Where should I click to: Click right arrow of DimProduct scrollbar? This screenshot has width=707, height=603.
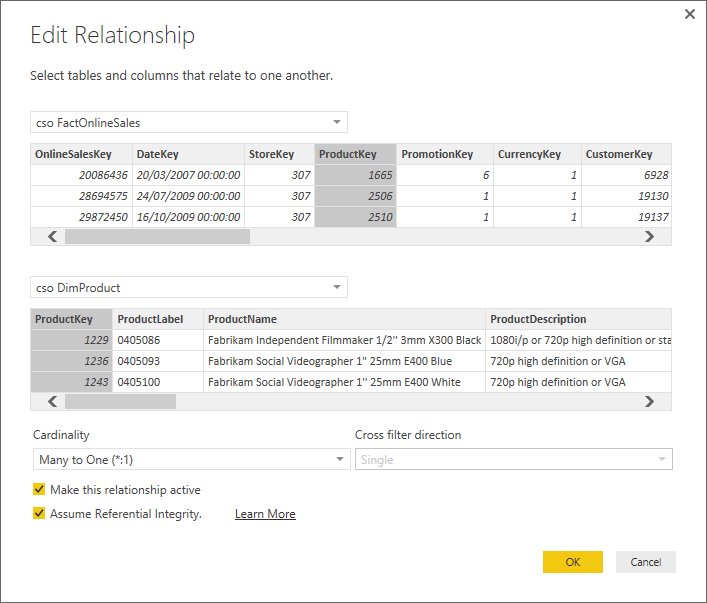(649, 401)
